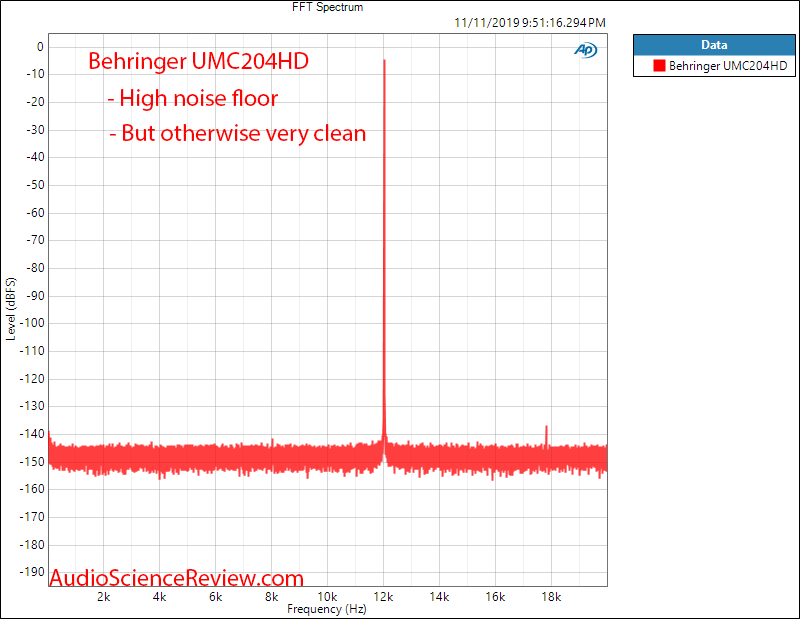Click the -140 level axis tick label

click(32, 434)
